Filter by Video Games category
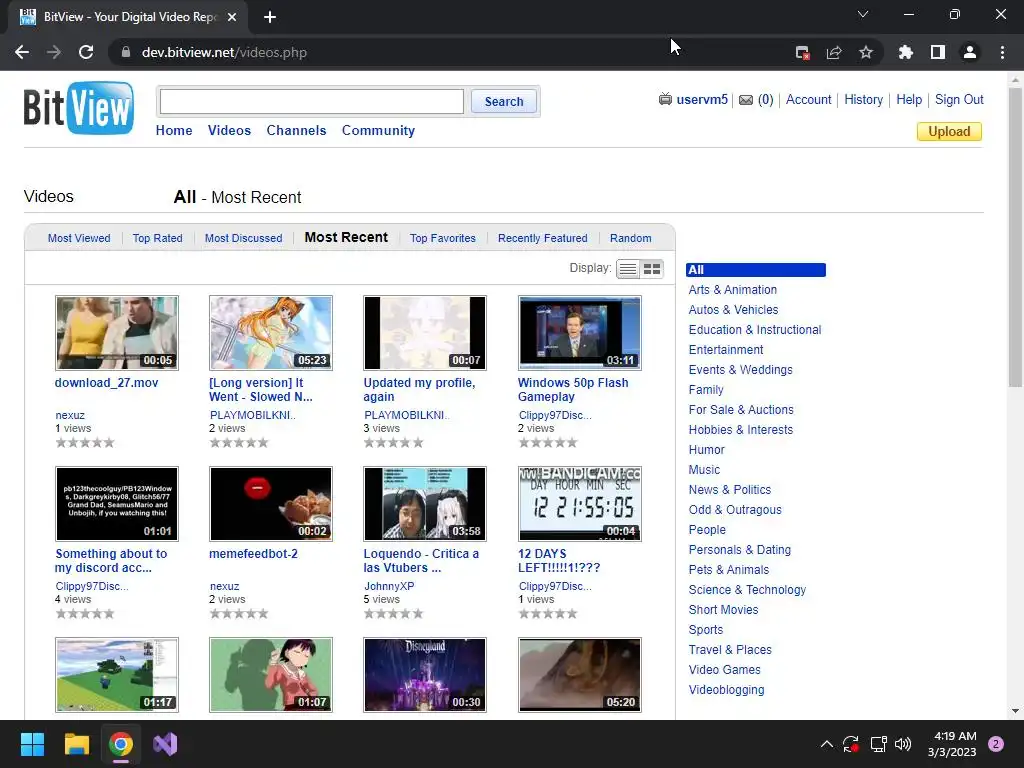The image size is (1024, 768). point(724,670)
